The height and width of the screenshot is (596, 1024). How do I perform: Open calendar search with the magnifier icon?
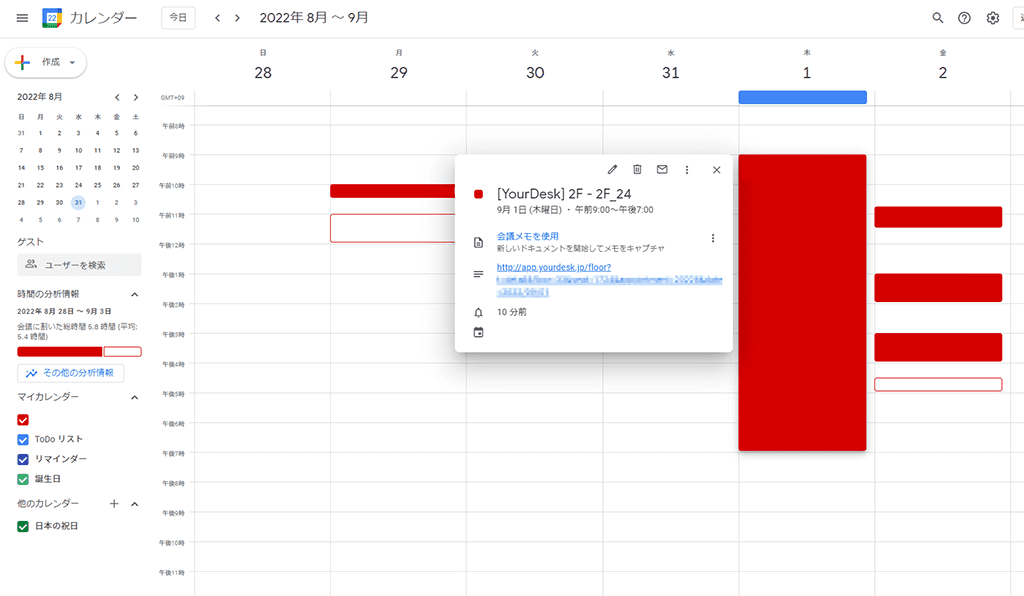(x=937, y=17)
